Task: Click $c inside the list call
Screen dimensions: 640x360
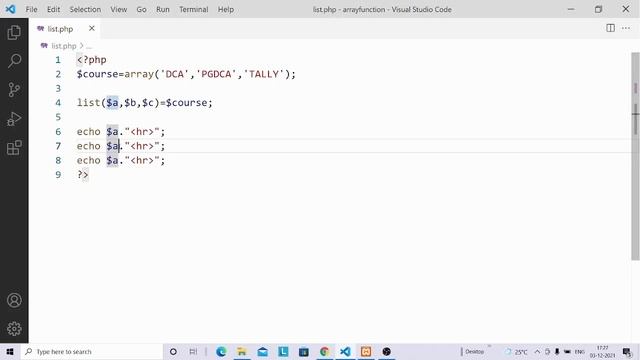Action: [x=148, y=103]
